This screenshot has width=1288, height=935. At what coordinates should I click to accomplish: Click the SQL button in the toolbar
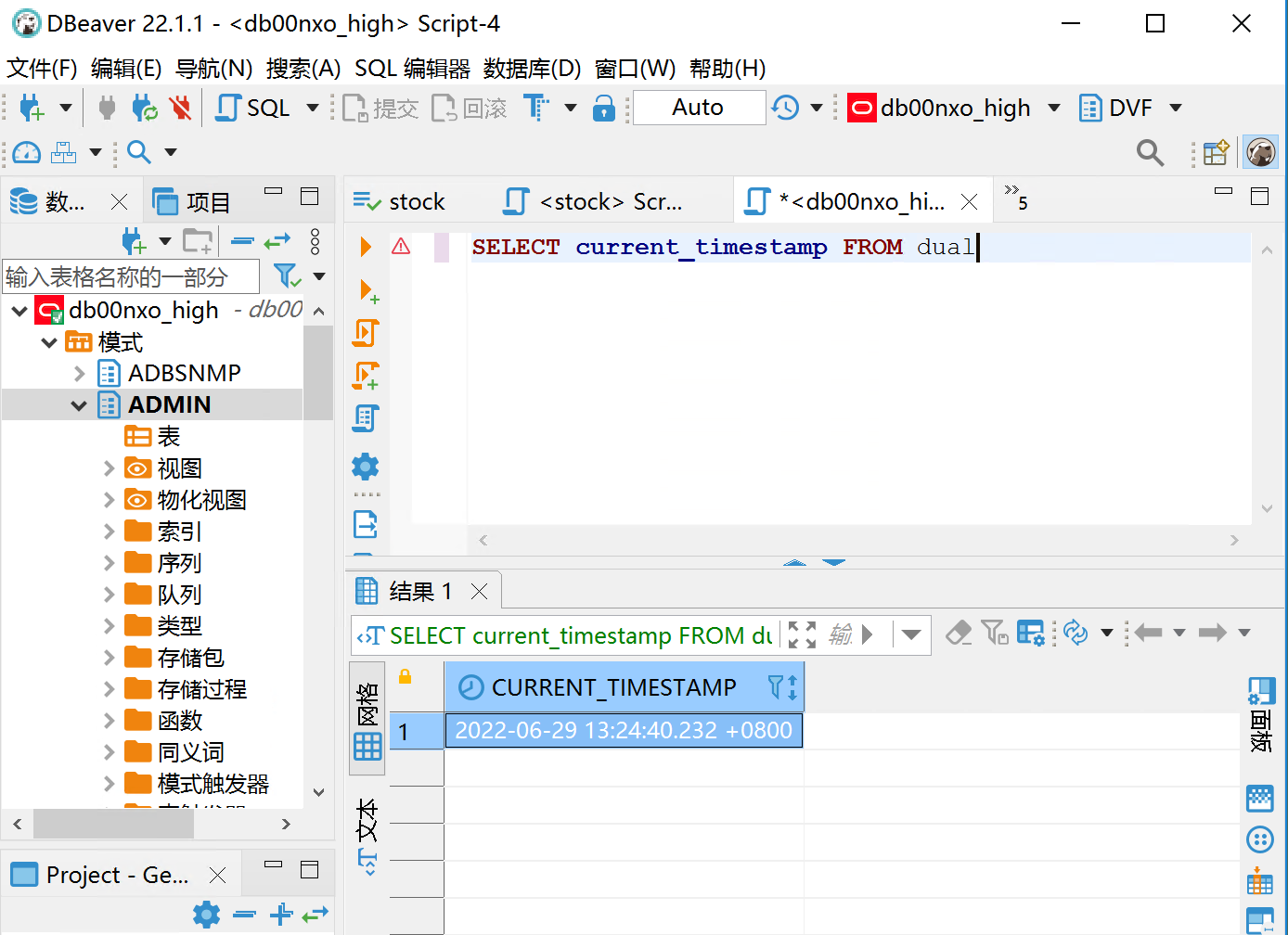pos(254,109)
